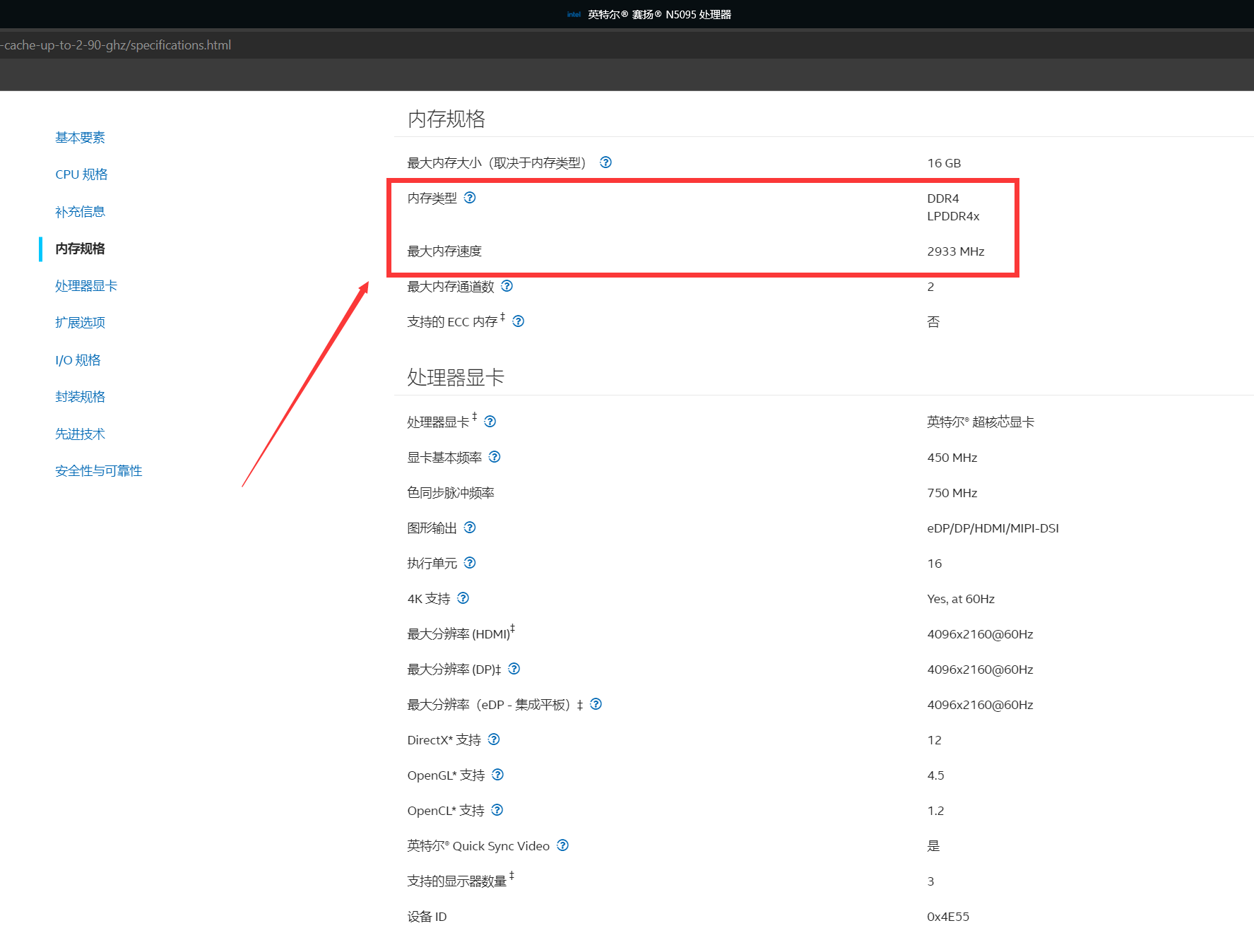Screen dimensions: 1254x952
Task: Click help icon beside 最大内存通道数
Action: tap(507, 286)
